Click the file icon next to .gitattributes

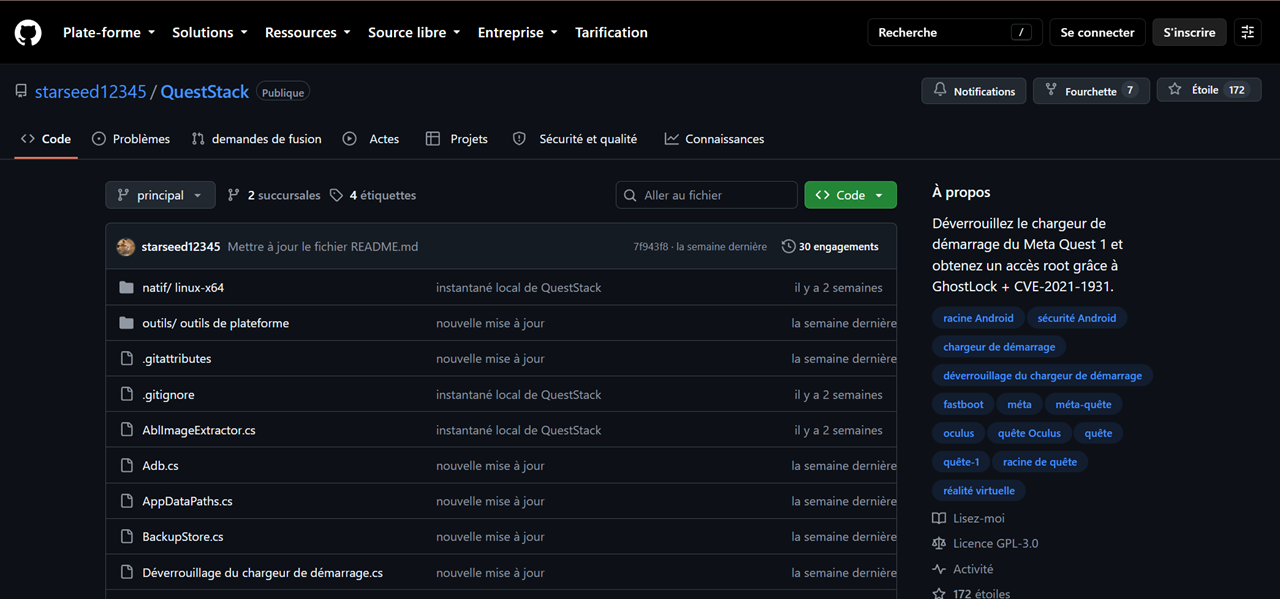click(126, 358)
